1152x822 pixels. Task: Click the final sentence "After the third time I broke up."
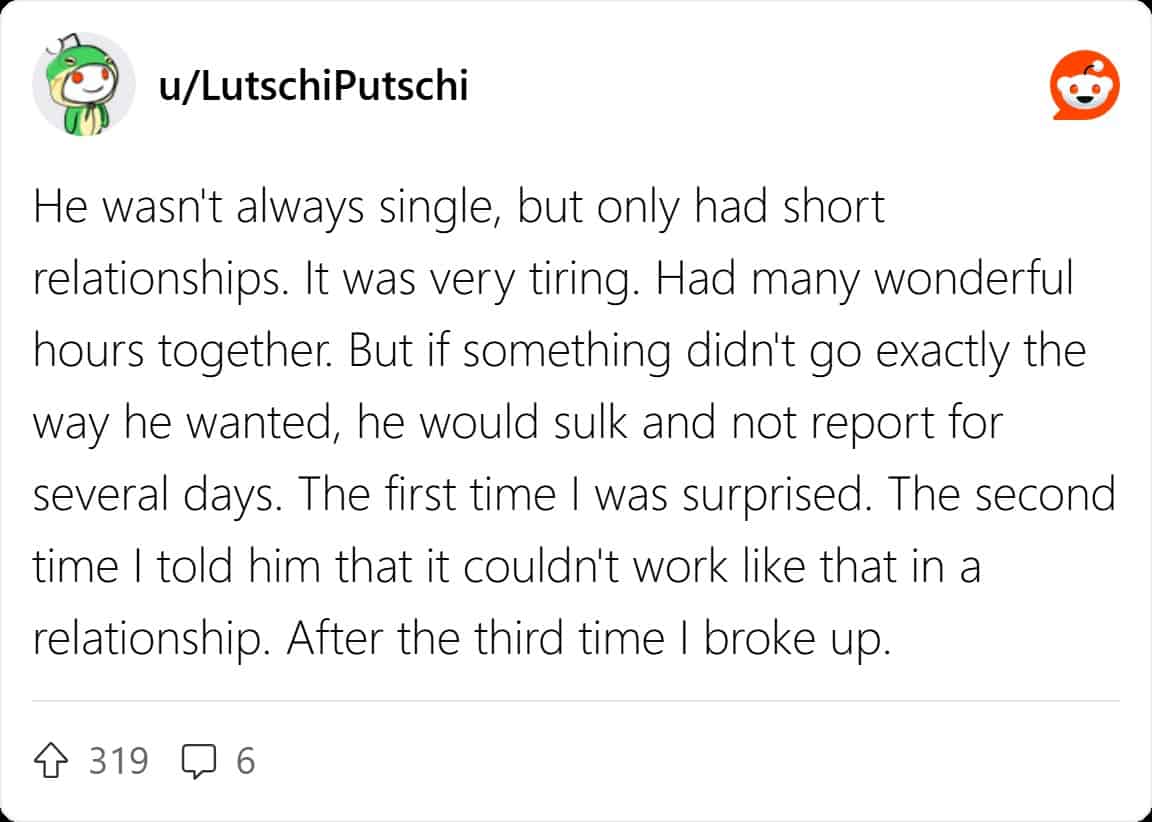[587, 641]
